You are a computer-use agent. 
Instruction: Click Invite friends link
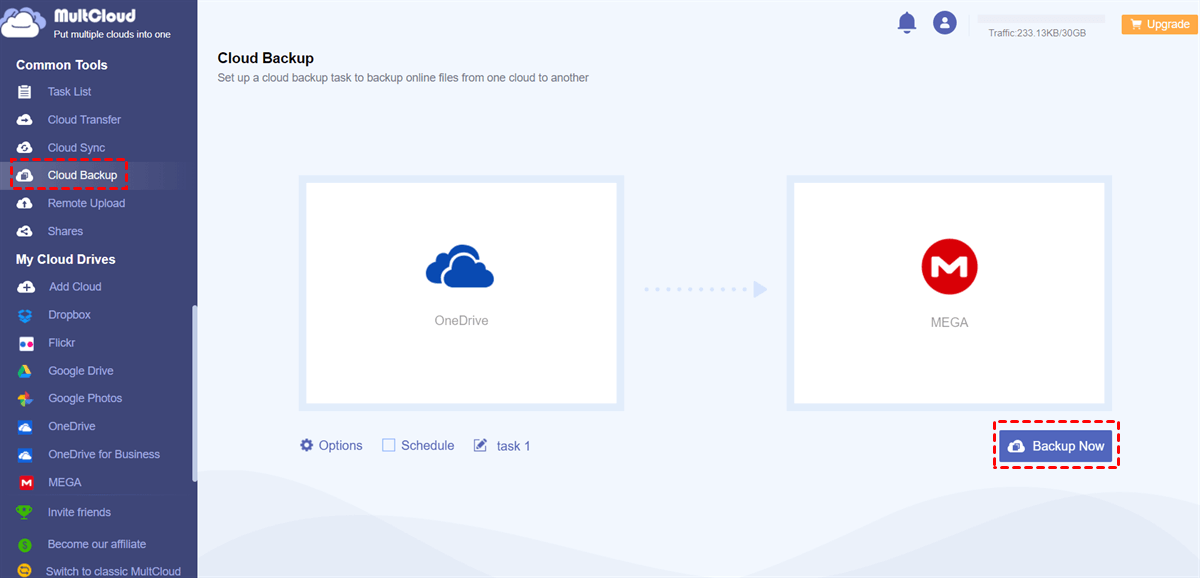pyautogui.click(x=79, y=512)
